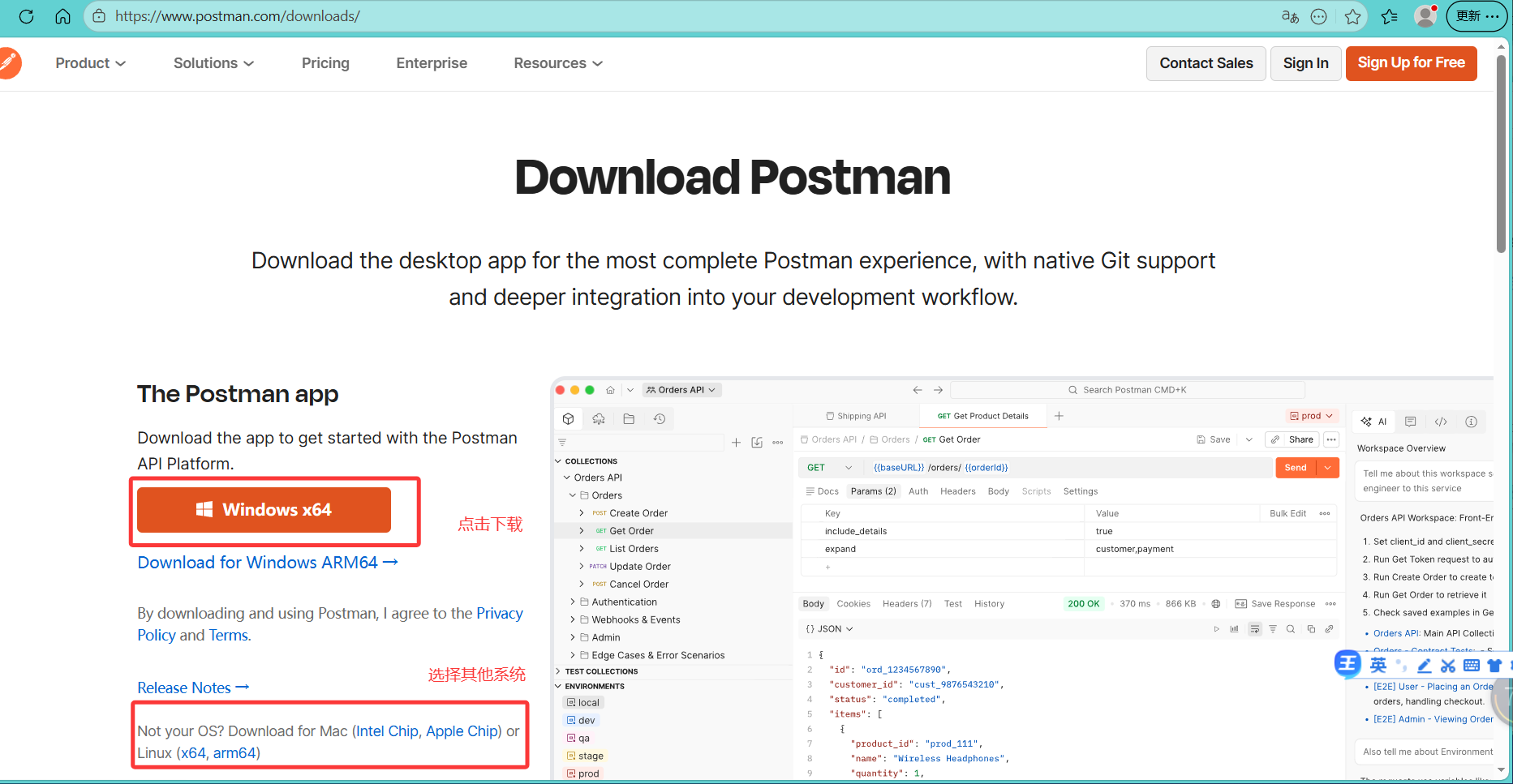Click the IME punctuation mode icon
The height and width of the screenshot is (784, 1513).
1401,666
